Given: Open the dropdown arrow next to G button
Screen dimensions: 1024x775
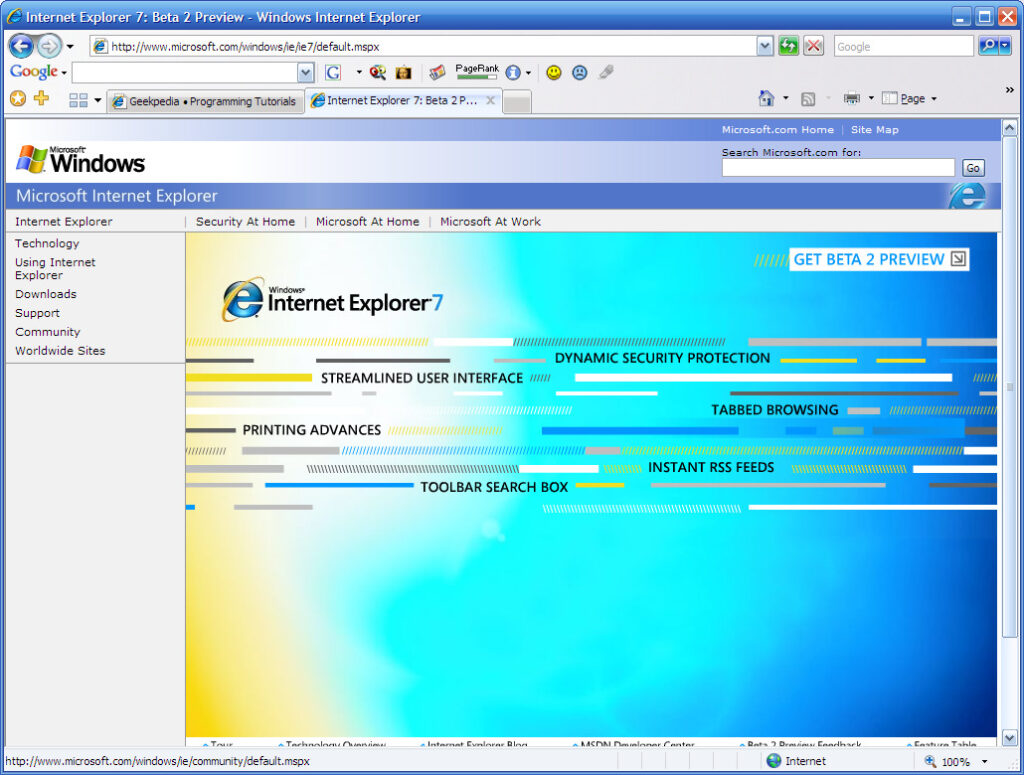Looking at the screenshot, I should point(359,72).
